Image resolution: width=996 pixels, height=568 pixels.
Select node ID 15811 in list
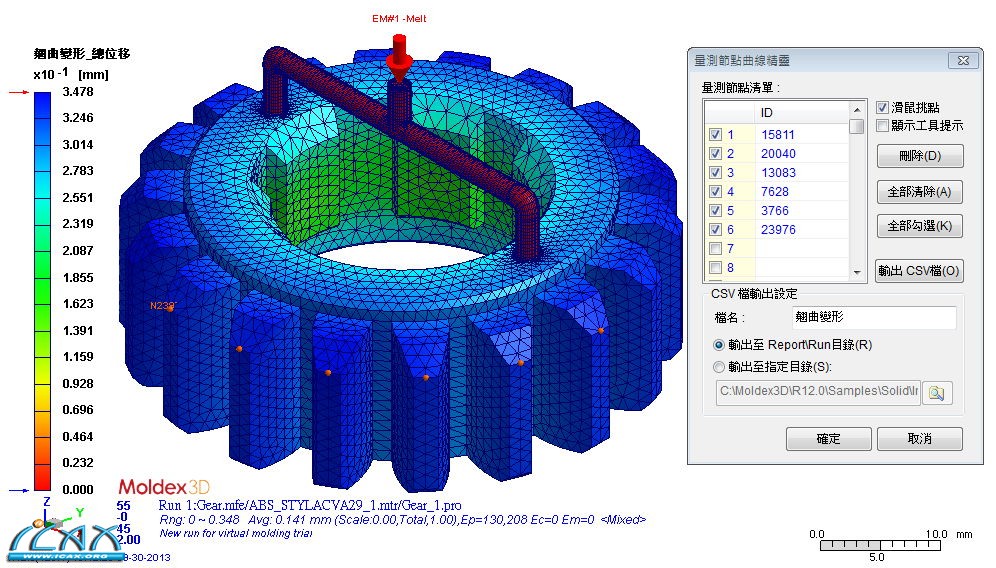777,135
